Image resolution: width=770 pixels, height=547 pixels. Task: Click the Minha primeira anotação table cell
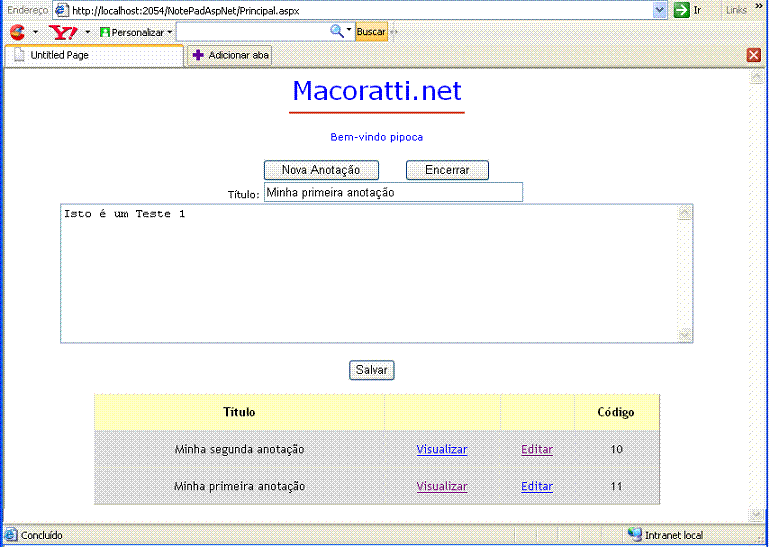pos(240,486)
